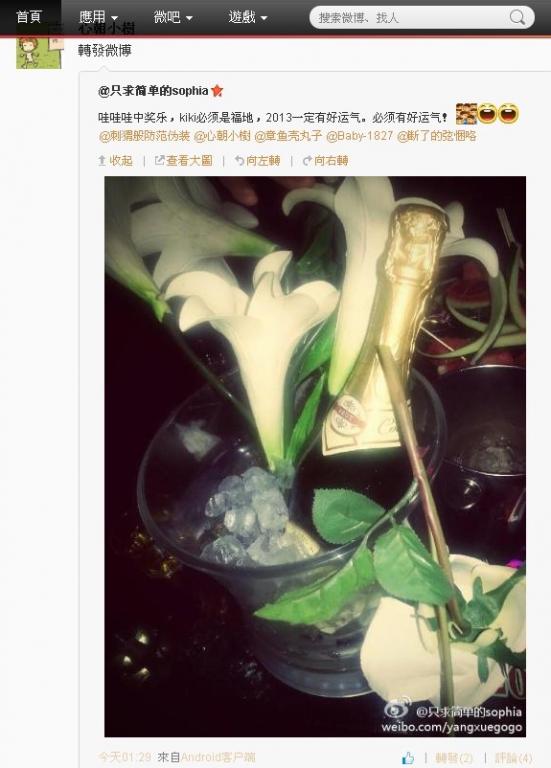
Task: Open large image view (查看大圖)
Action: (184, 161)
